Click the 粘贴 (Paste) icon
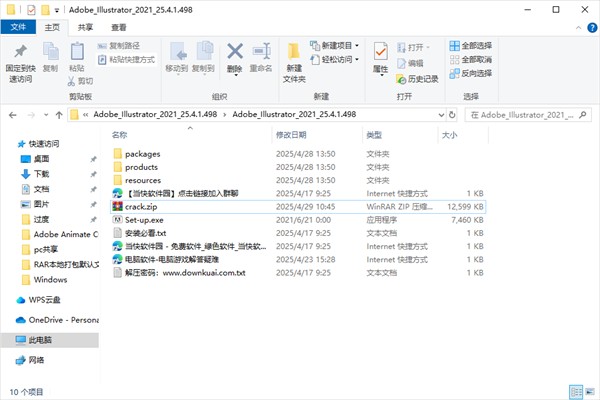This screenshot has height=400, width=600. coord(77,56)
